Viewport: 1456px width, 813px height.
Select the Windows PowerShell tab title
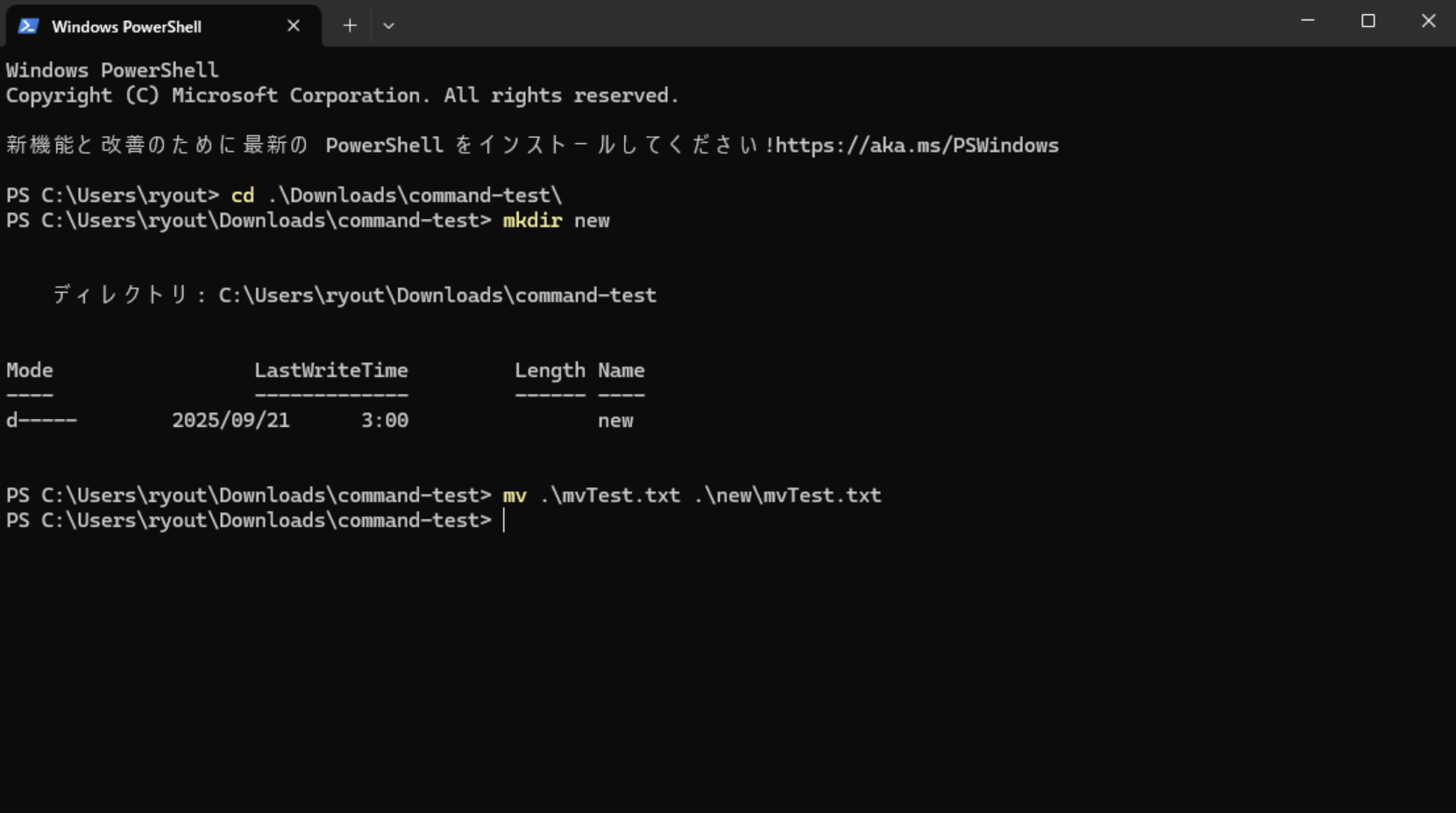126,27
